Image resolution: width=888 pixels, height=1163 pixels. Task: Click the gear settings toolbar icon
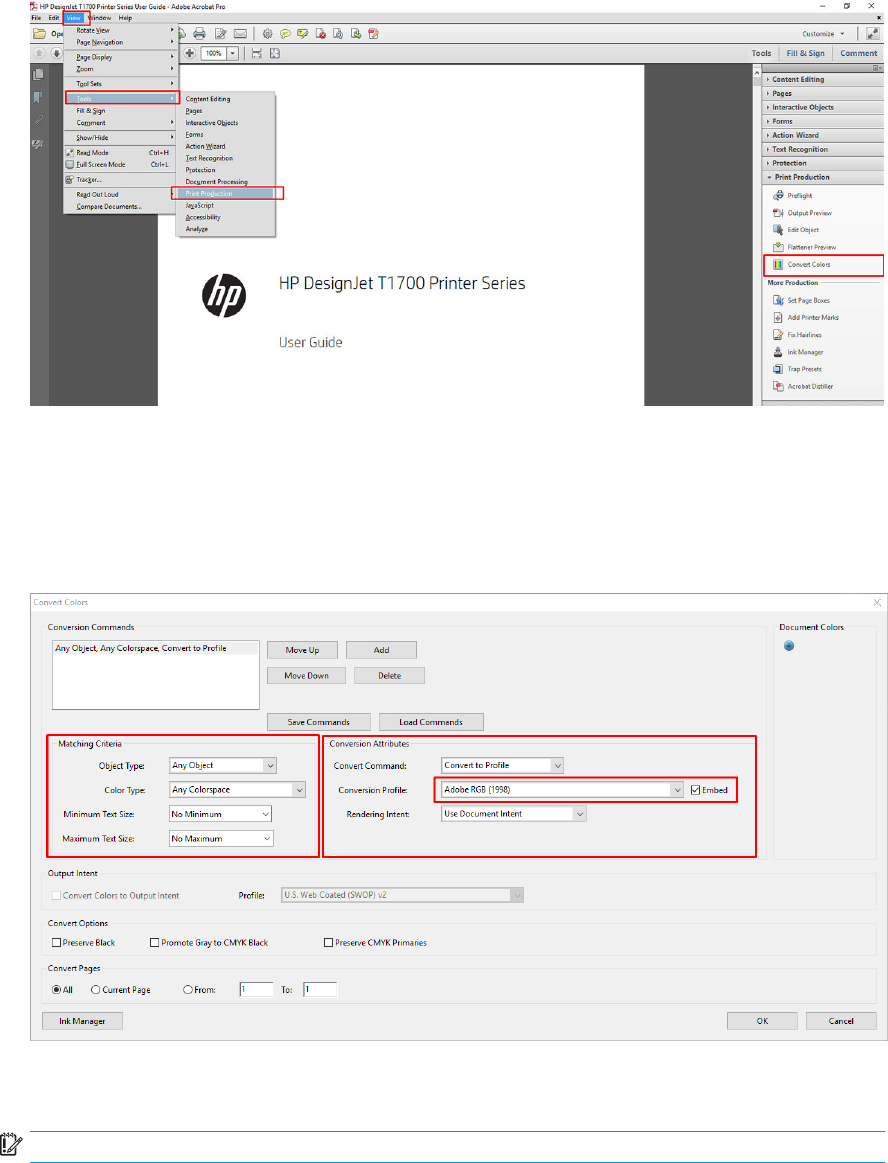click(268, 33)
